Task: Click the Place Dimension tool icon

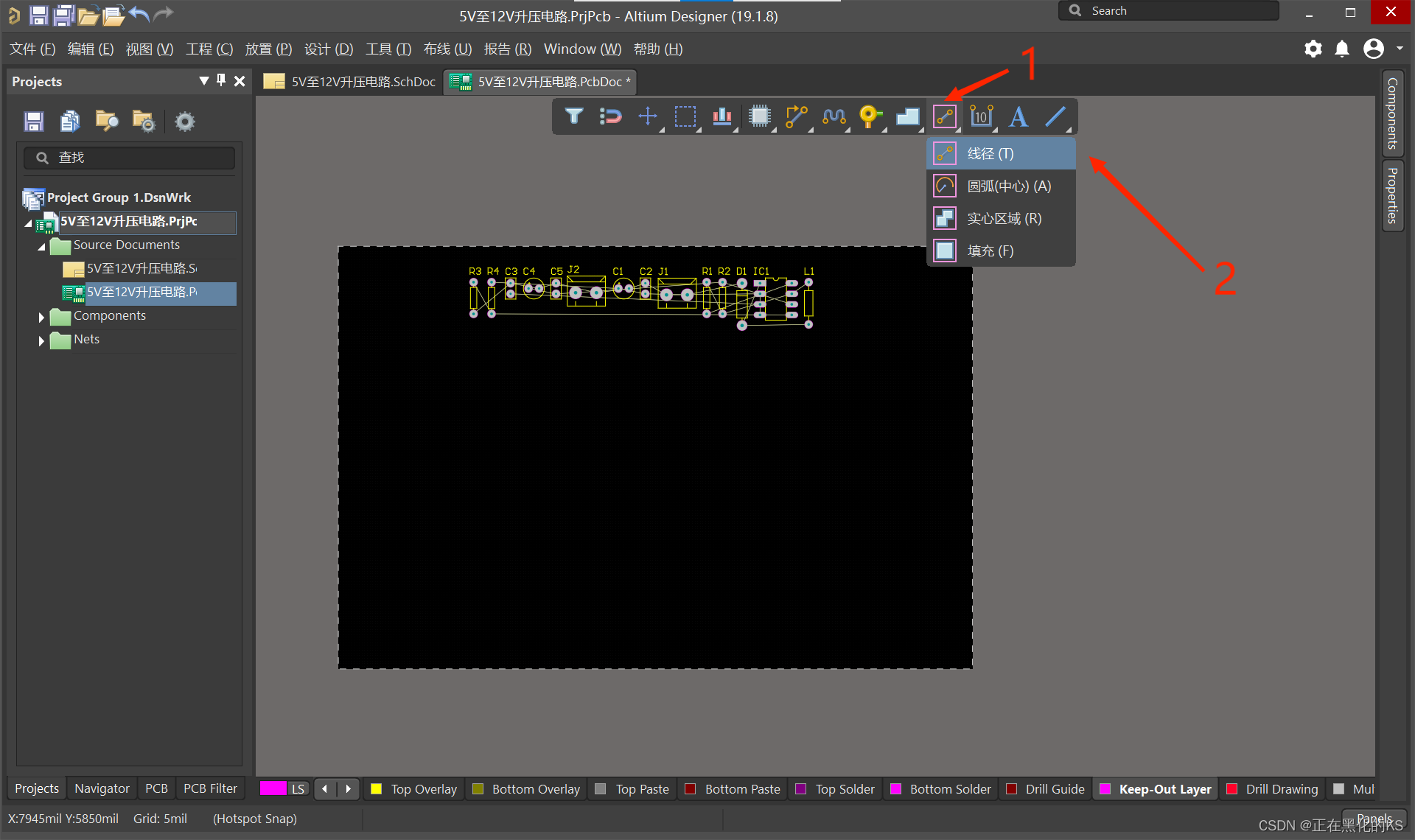Action: coord(981,116)
